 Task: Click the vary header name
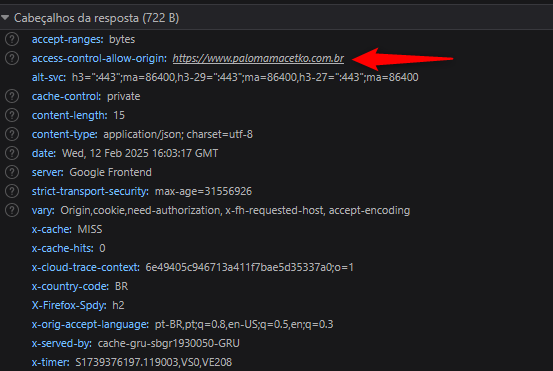pos(43,211)
